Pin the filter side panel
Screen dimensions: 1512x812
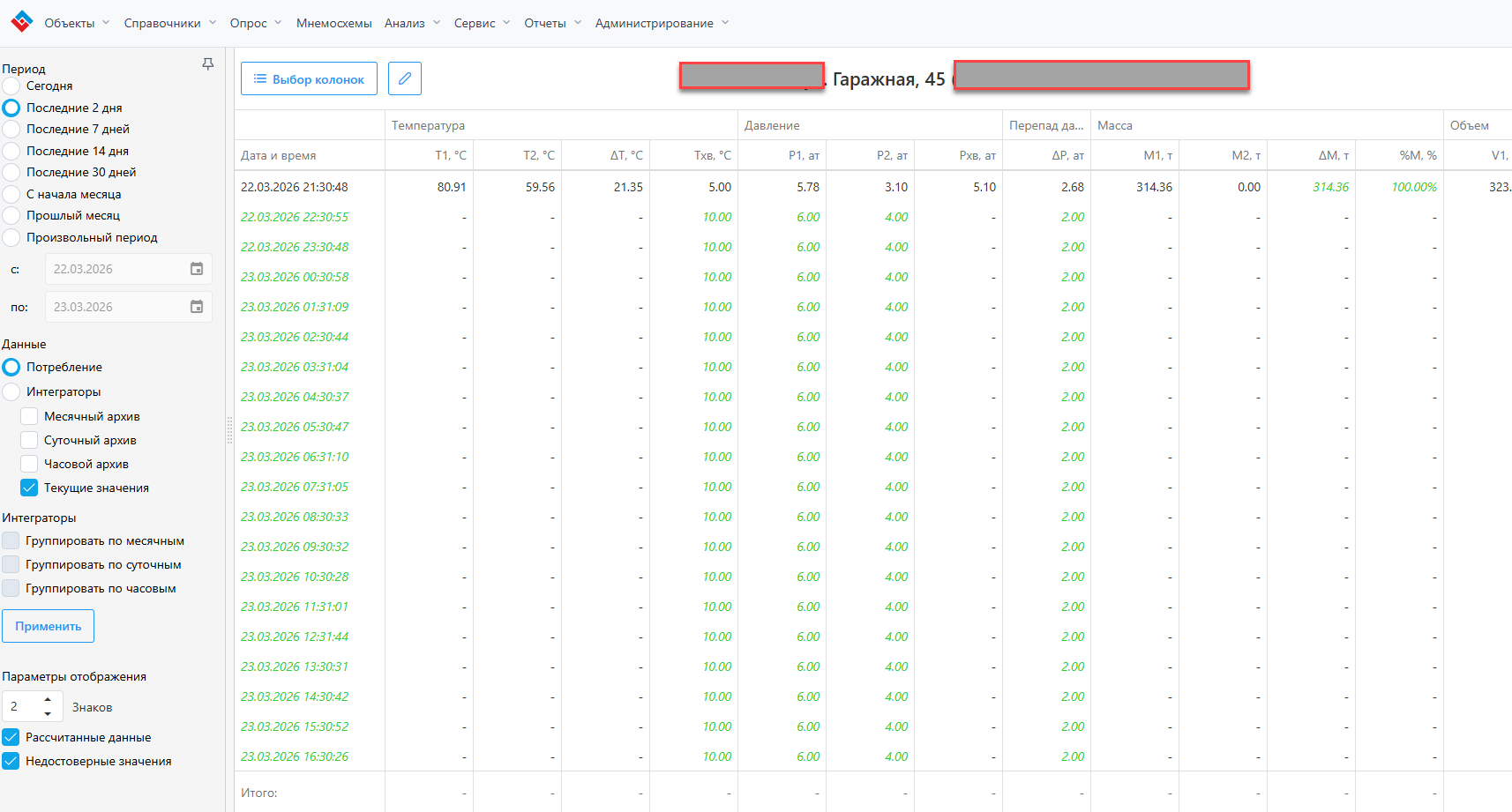pyautogui.click(x=208, y=64)
